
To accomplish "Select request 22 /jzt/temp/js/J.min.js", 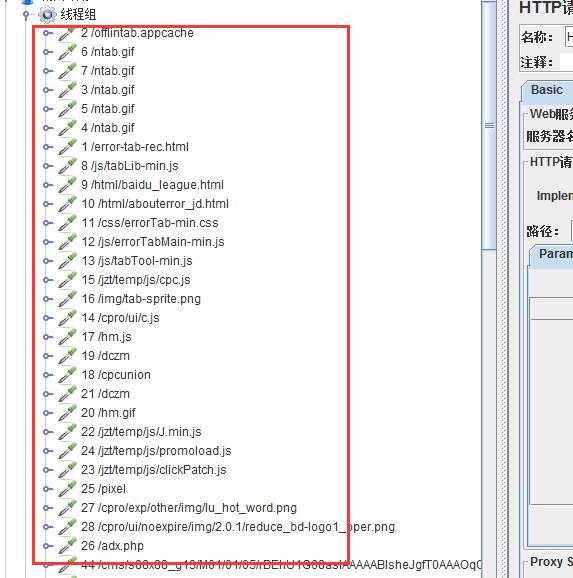I will click(x=141, y=432).
